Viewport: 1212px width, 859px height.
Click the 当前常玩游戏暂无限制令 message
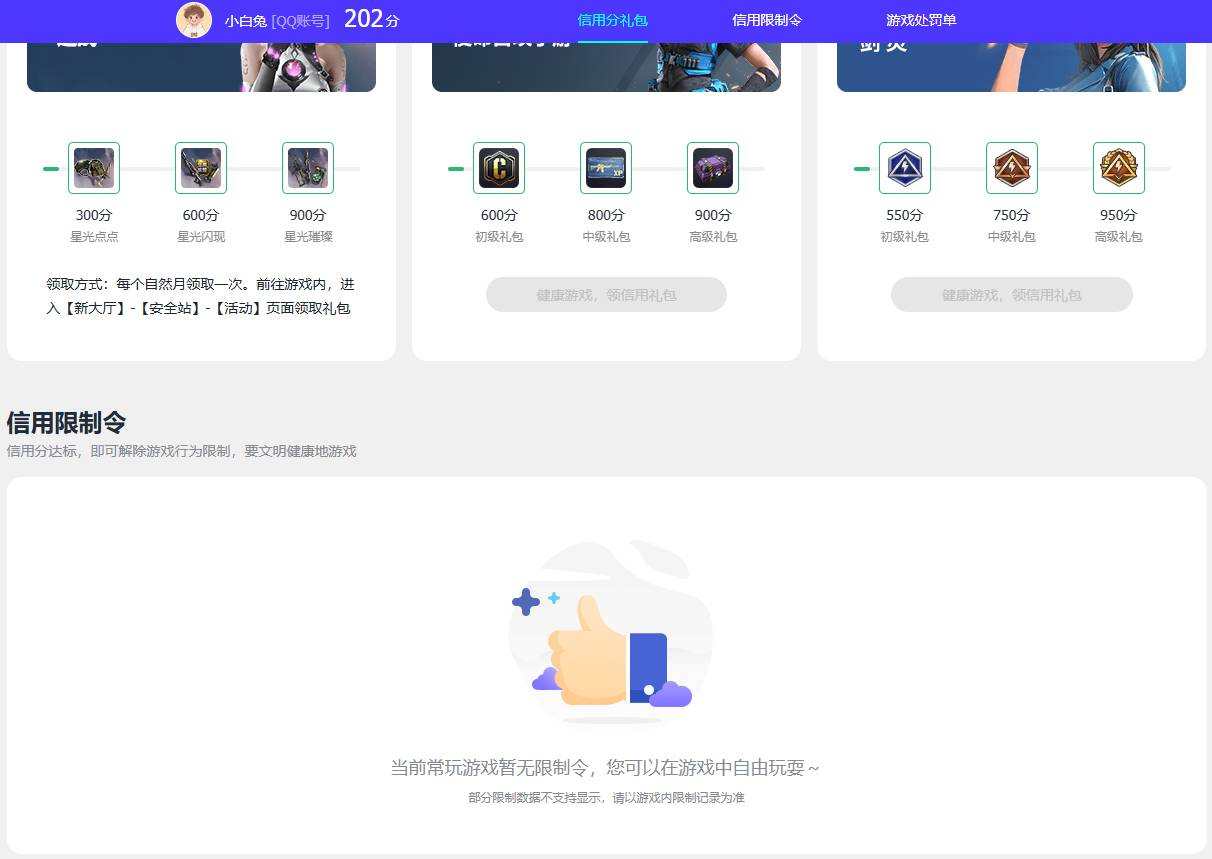pos(605,768)
